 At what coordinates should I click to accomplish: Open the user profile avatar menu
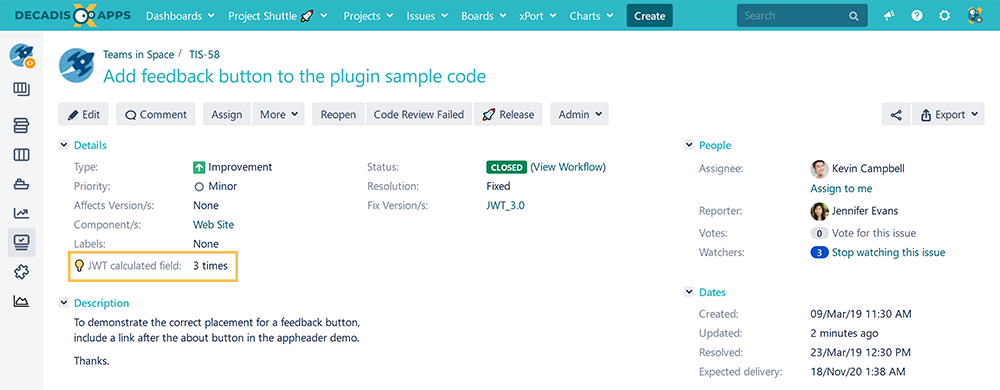point(974,16)
